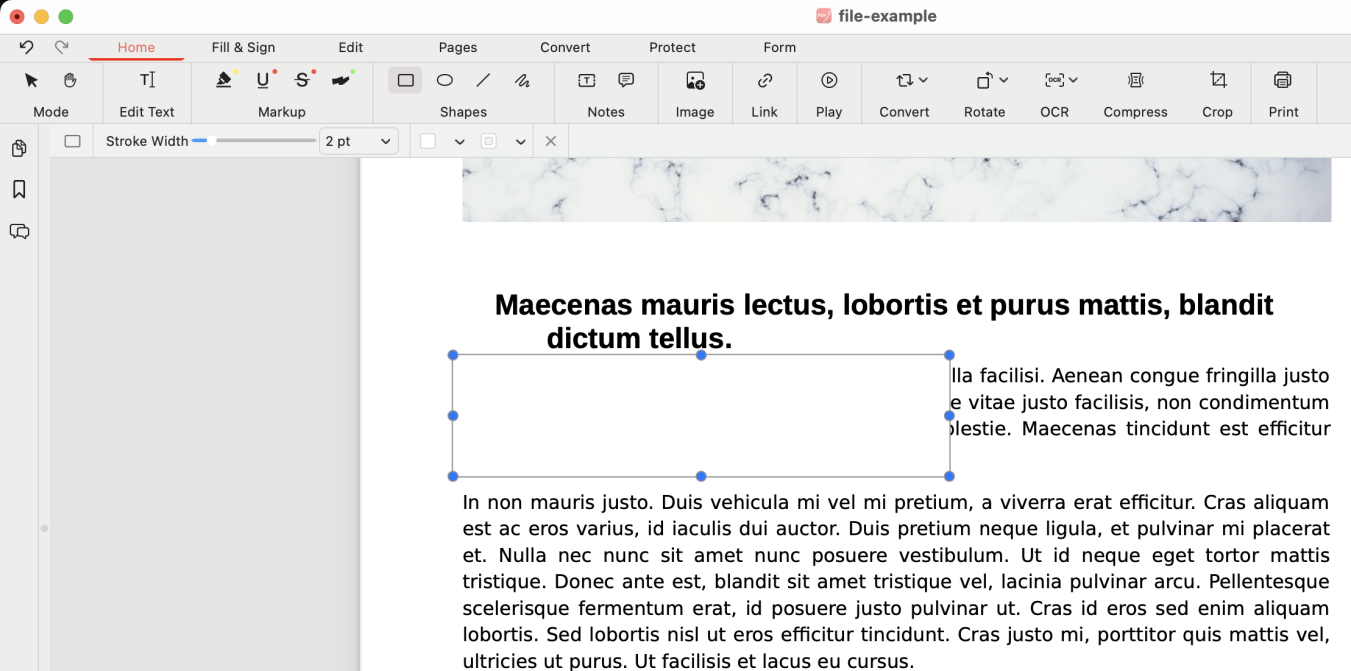Toggle the bookmarks sidebar panel
The width and height of the screenshot is (1351, 671).
click(x=19, y=190)
